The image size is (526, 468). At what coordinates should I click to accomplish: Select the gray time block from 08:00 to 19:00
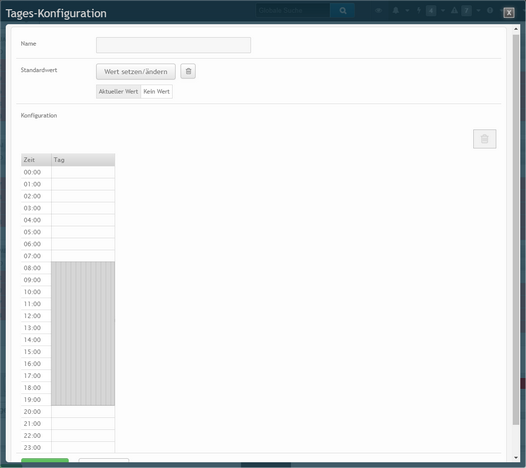point(83,333)
